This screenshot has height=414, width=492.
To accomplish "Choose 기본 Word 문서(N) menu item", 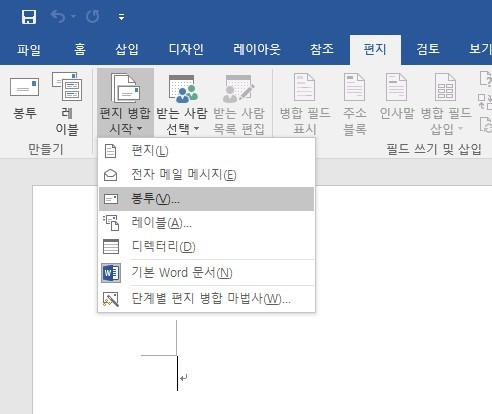I will (206, 273).
